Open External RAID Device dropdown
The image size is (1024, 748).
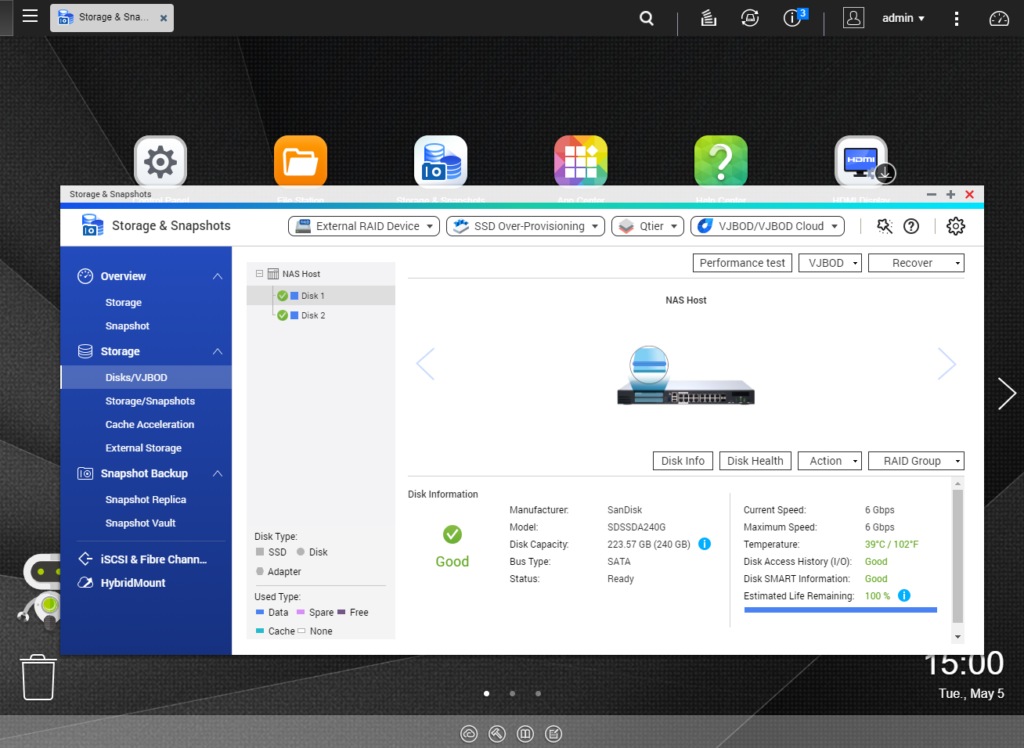click(x=364, y=226)
